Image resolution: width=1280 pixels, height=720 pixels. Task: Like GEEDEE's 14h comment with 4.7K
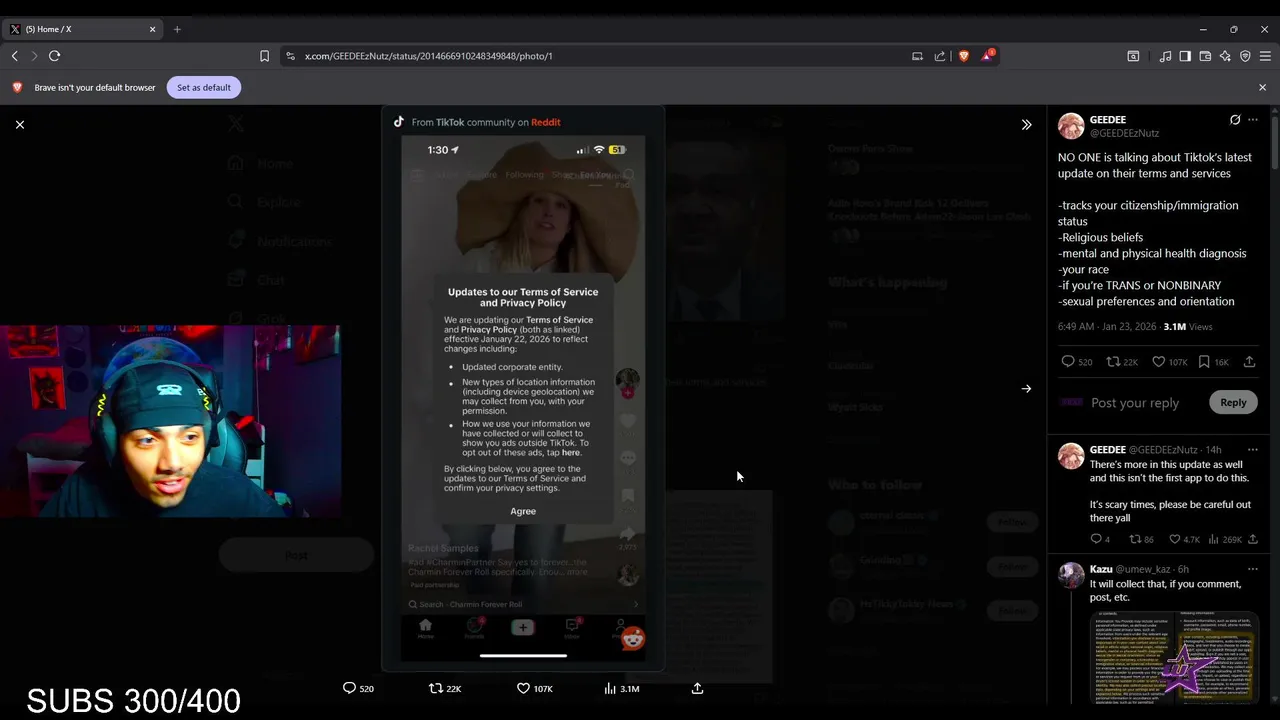tap(1185, 540)
